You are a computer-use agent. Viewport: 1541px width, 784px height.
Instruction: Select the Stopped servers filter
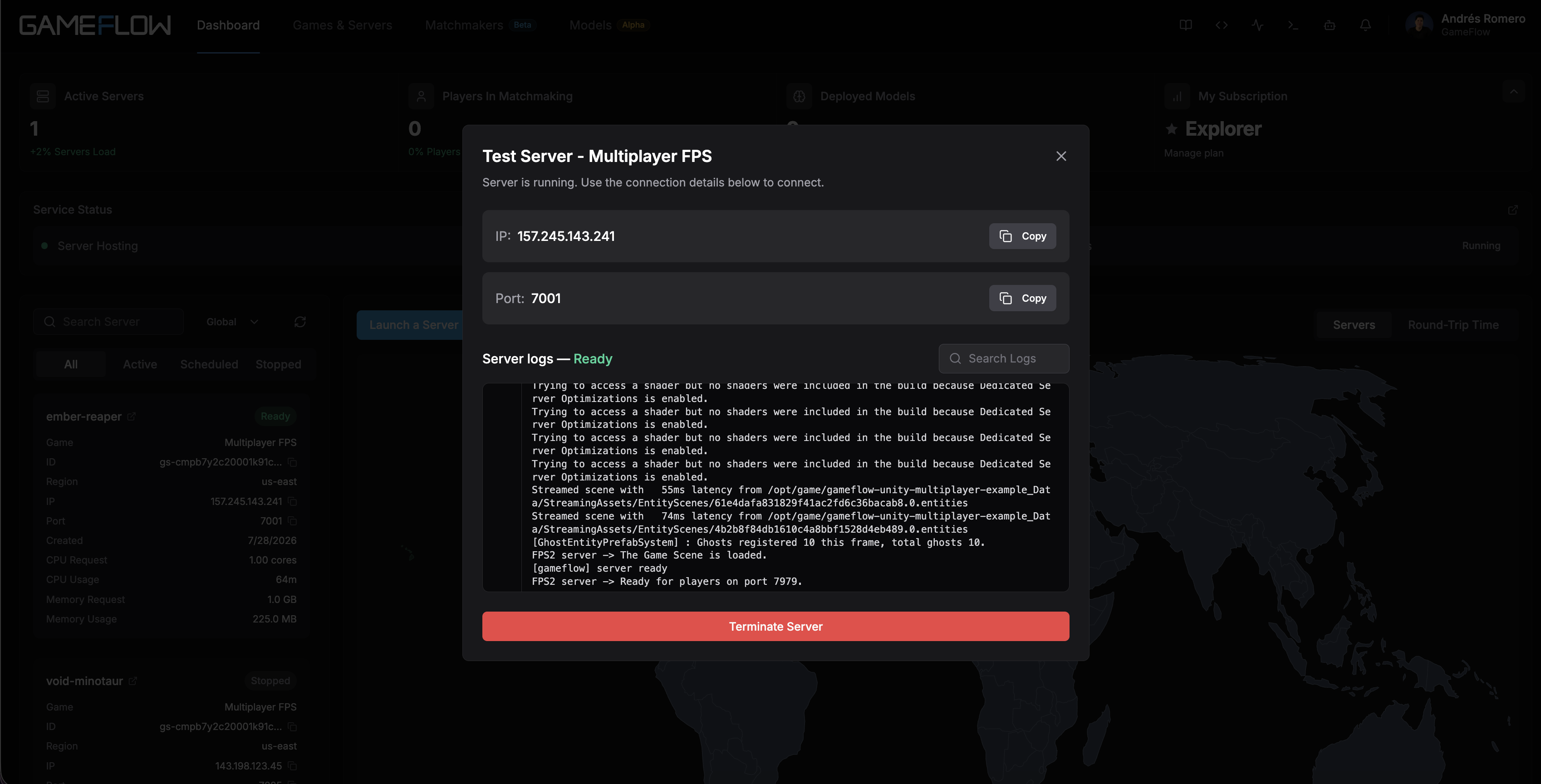pyautogui.click(x=278, y=364)
